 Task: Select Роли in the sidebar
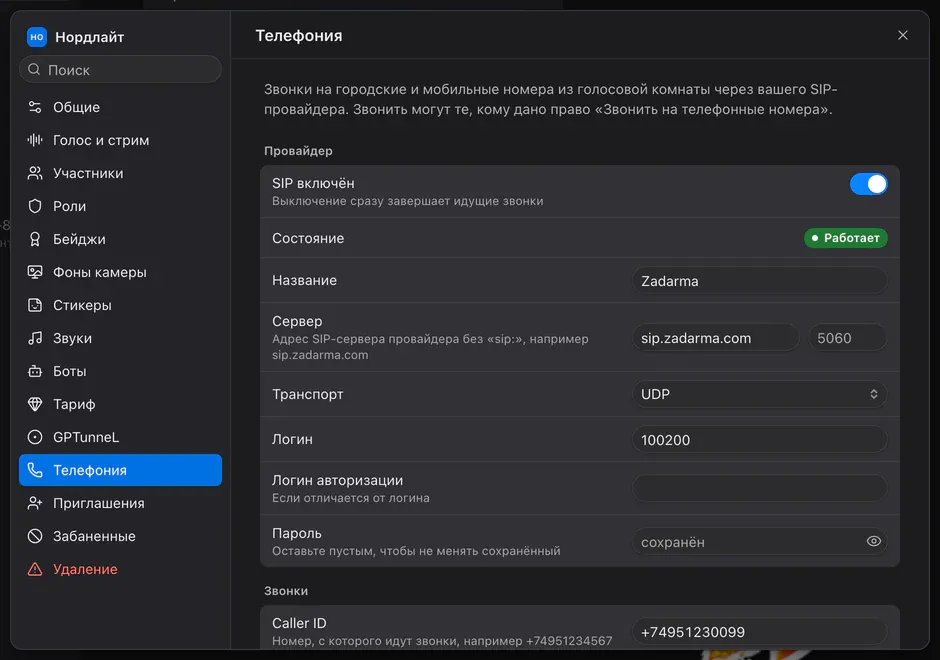[x=120, y=206]
